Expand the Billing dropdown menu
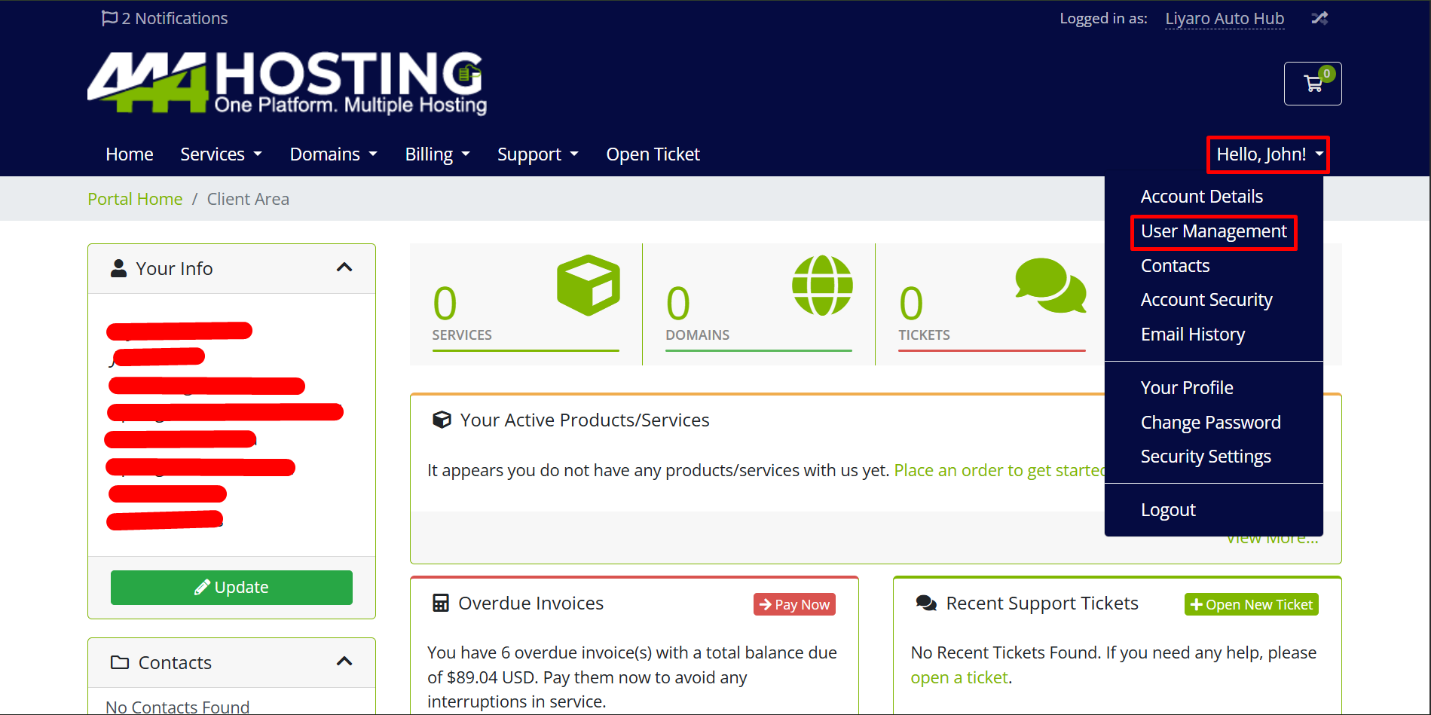The image size is (1431, 715). coord(437,154)
